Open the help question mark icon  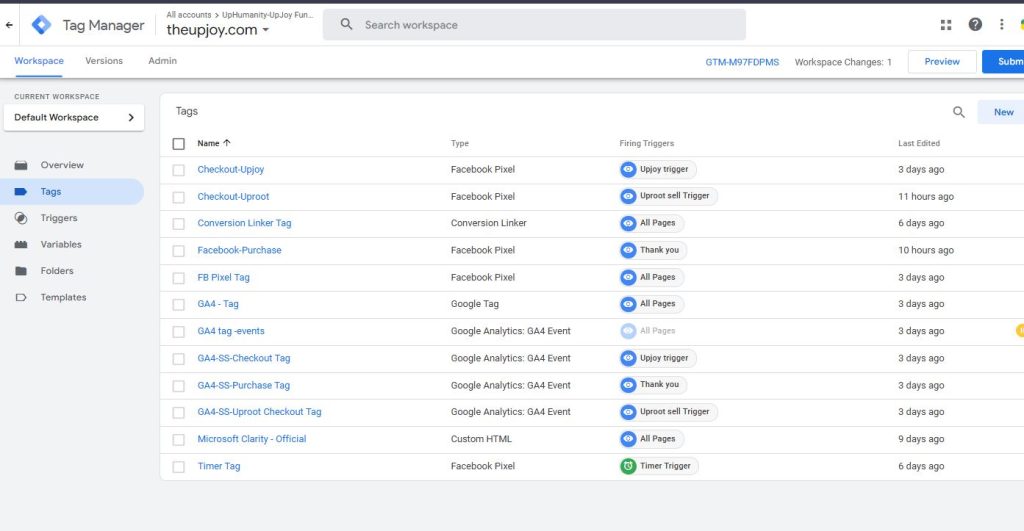tap(975, 25)
